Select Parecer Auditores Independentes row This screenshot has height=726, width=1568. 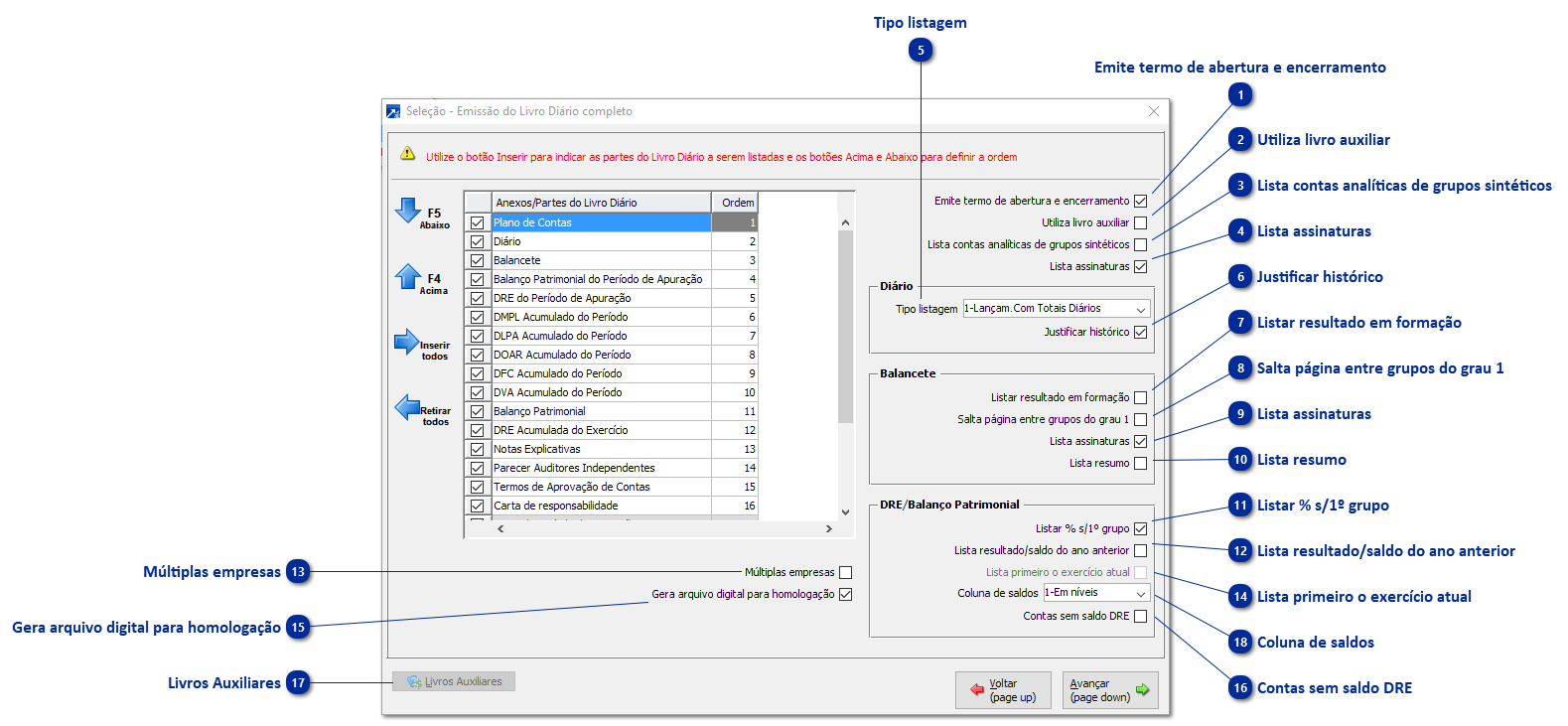(x=611, y=468)
